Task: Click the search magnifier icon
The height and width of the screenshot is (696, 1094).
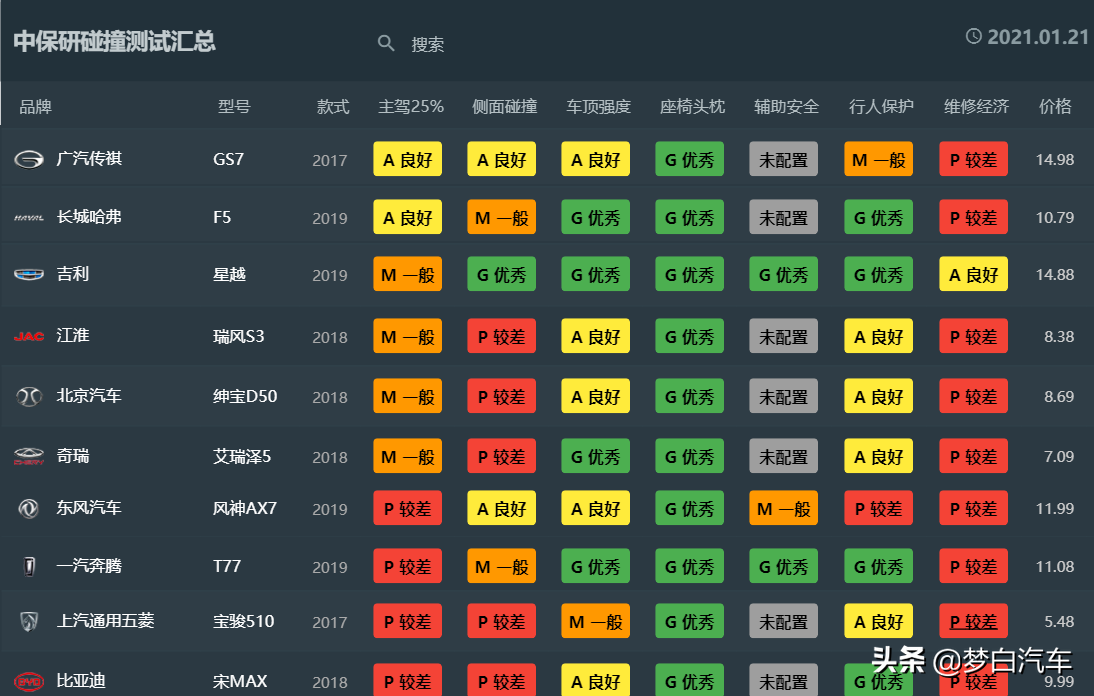Action: (x=386, y=43)
